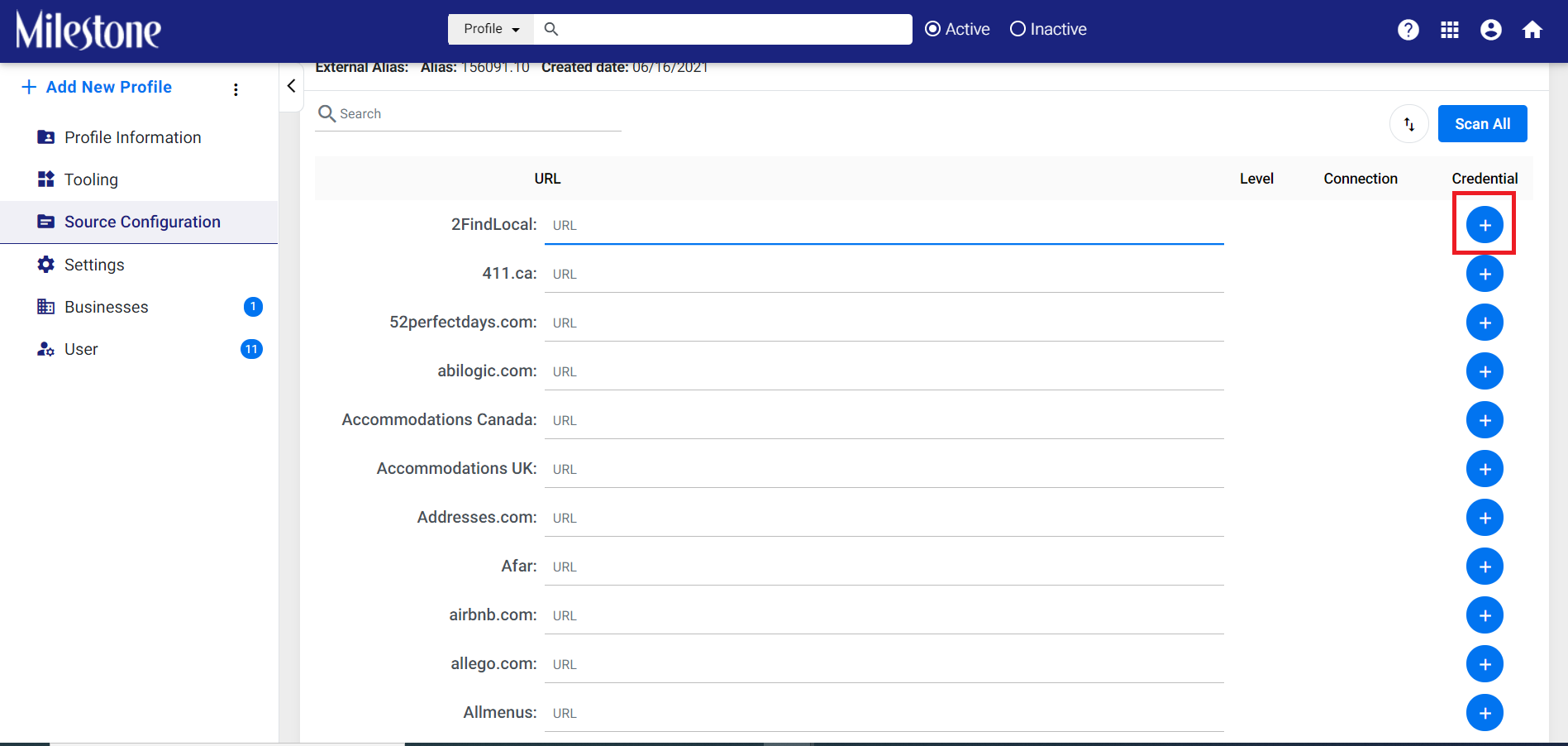This screenshot has height=746, width=1568.
Task: Add credential for Accommodations UK
Action: pos(1485,469)
